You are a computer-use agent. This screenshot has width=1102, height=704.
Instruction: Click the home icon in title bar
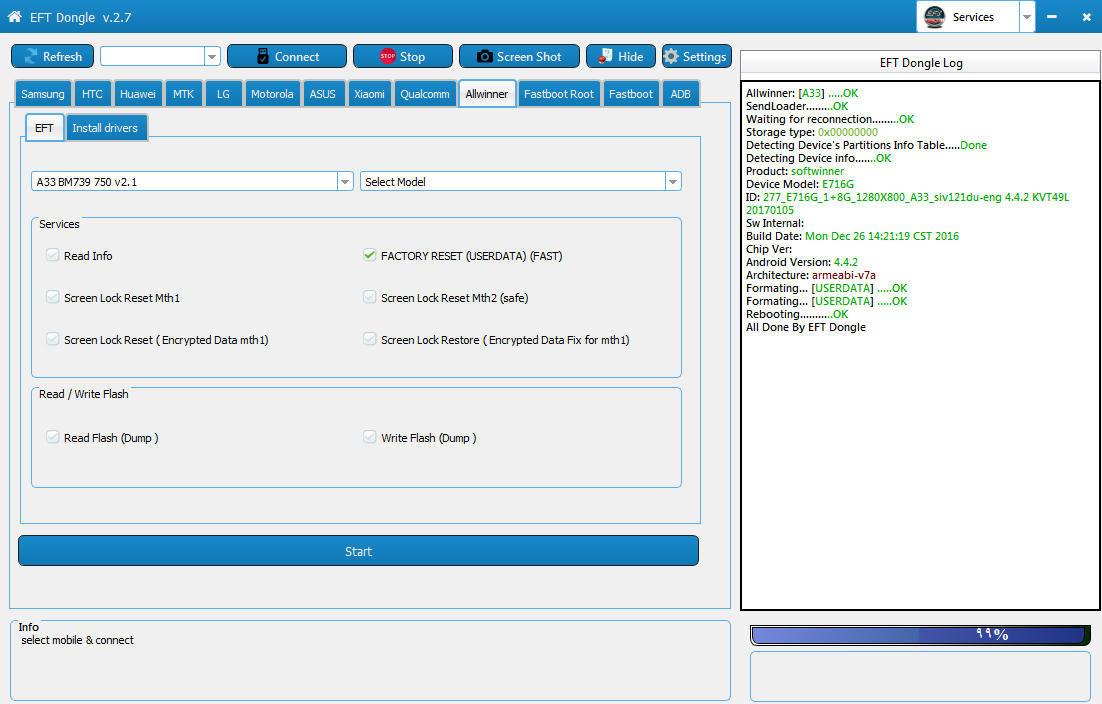pos(14,16)
